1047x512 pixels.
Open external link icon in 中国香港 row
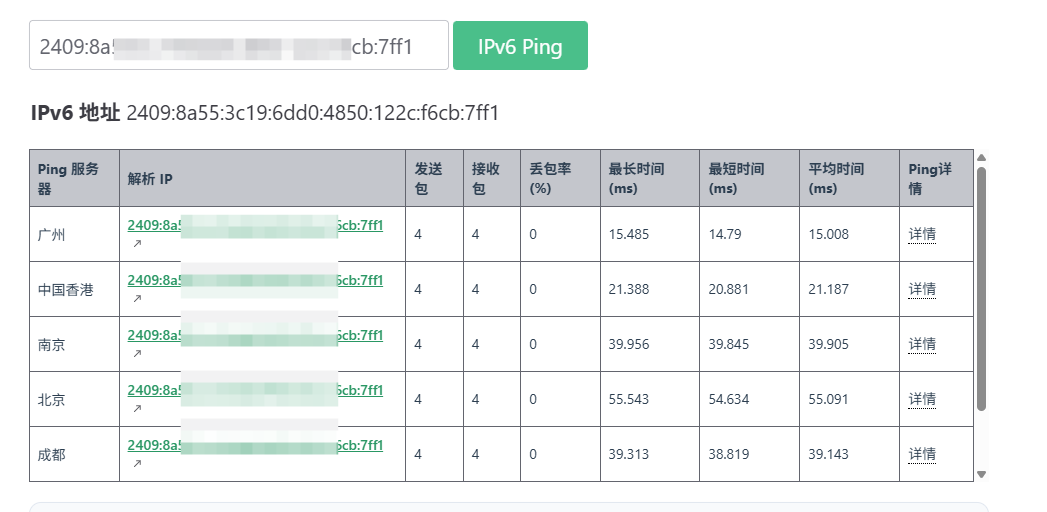137,298
